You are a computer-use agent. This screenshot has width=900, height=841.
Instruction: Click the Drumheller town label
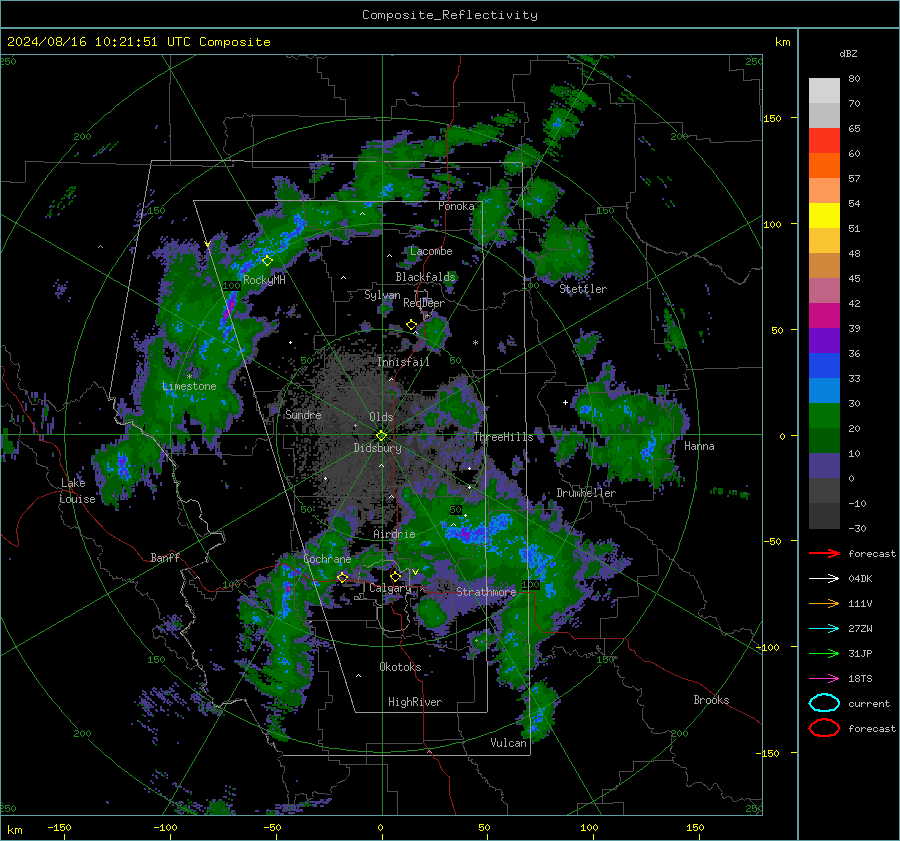pos(586,493)
